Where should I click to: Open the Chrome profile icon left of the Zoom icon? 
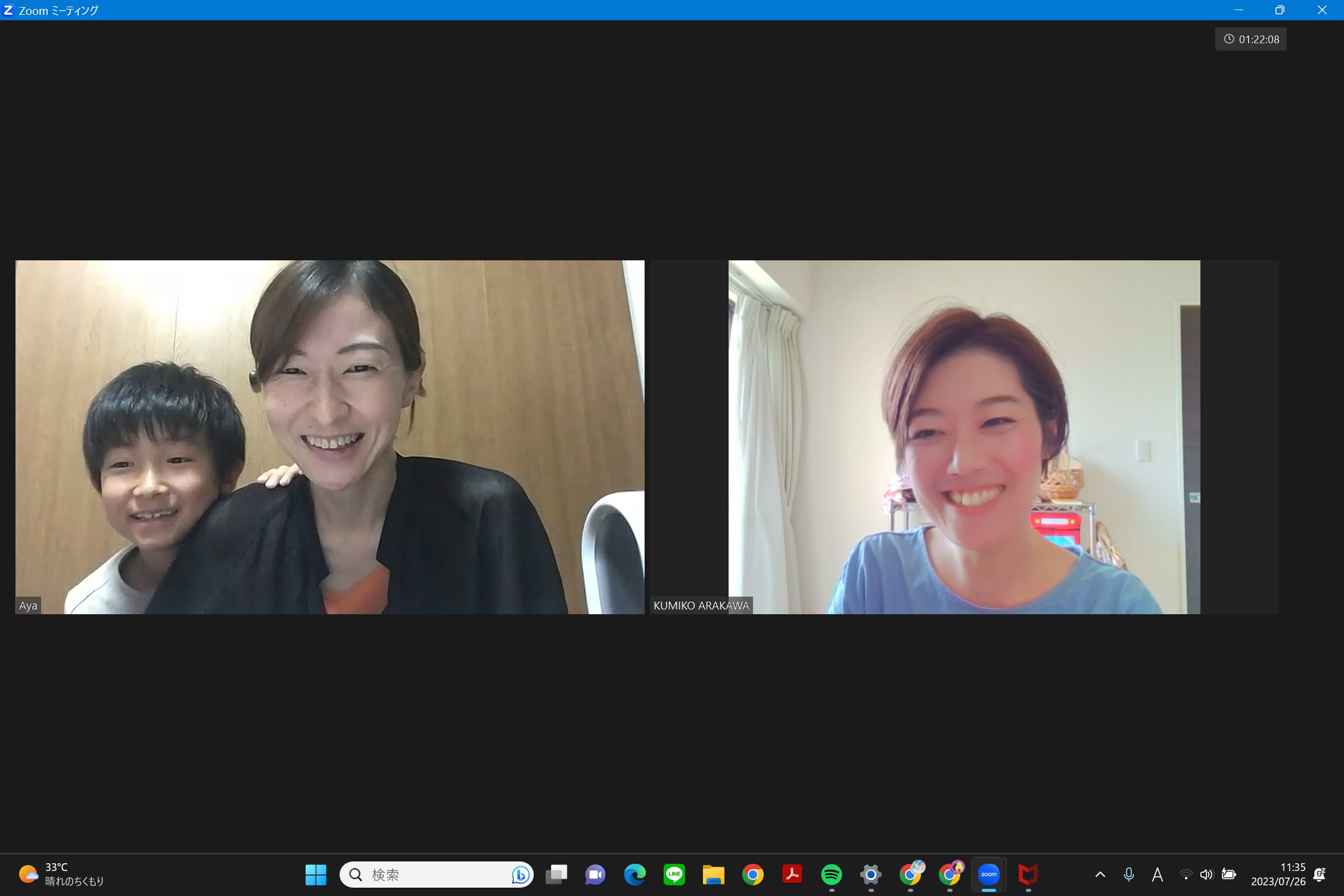pos(951,873)
